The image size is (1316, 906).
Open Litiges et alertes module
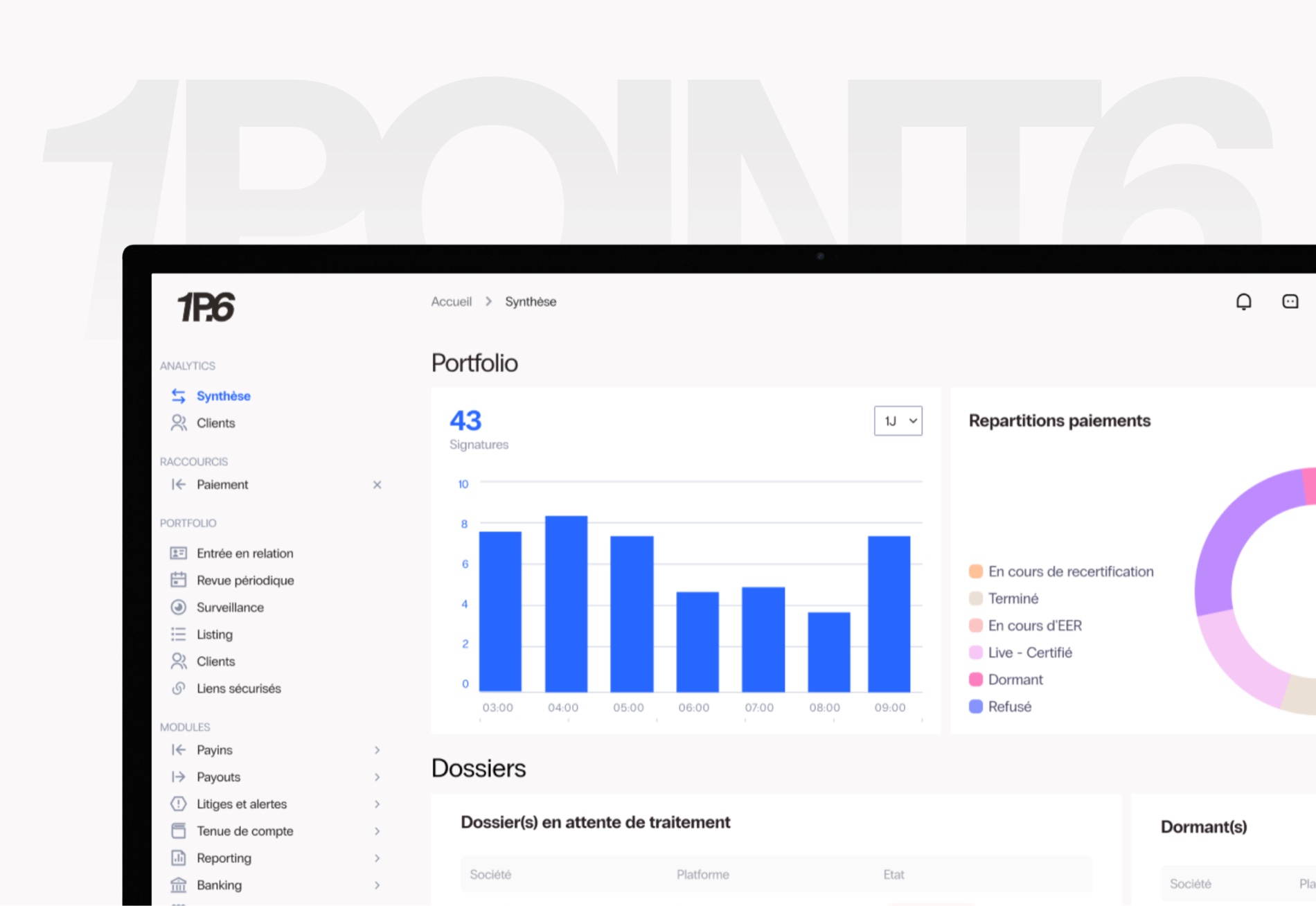tap(242, 803)
